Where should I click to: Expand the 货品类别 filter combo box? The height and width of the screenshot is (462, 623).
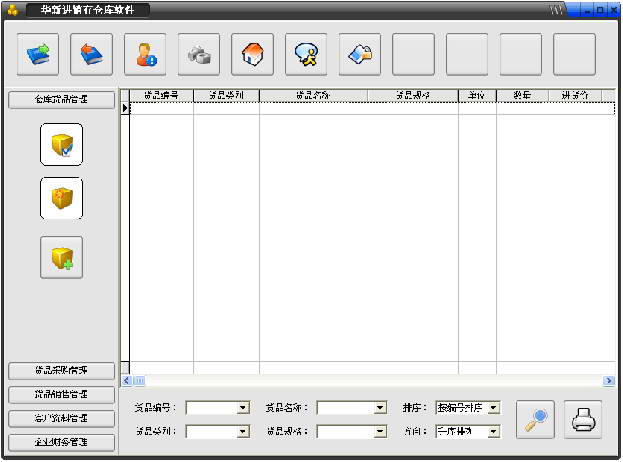pos(243,432)
